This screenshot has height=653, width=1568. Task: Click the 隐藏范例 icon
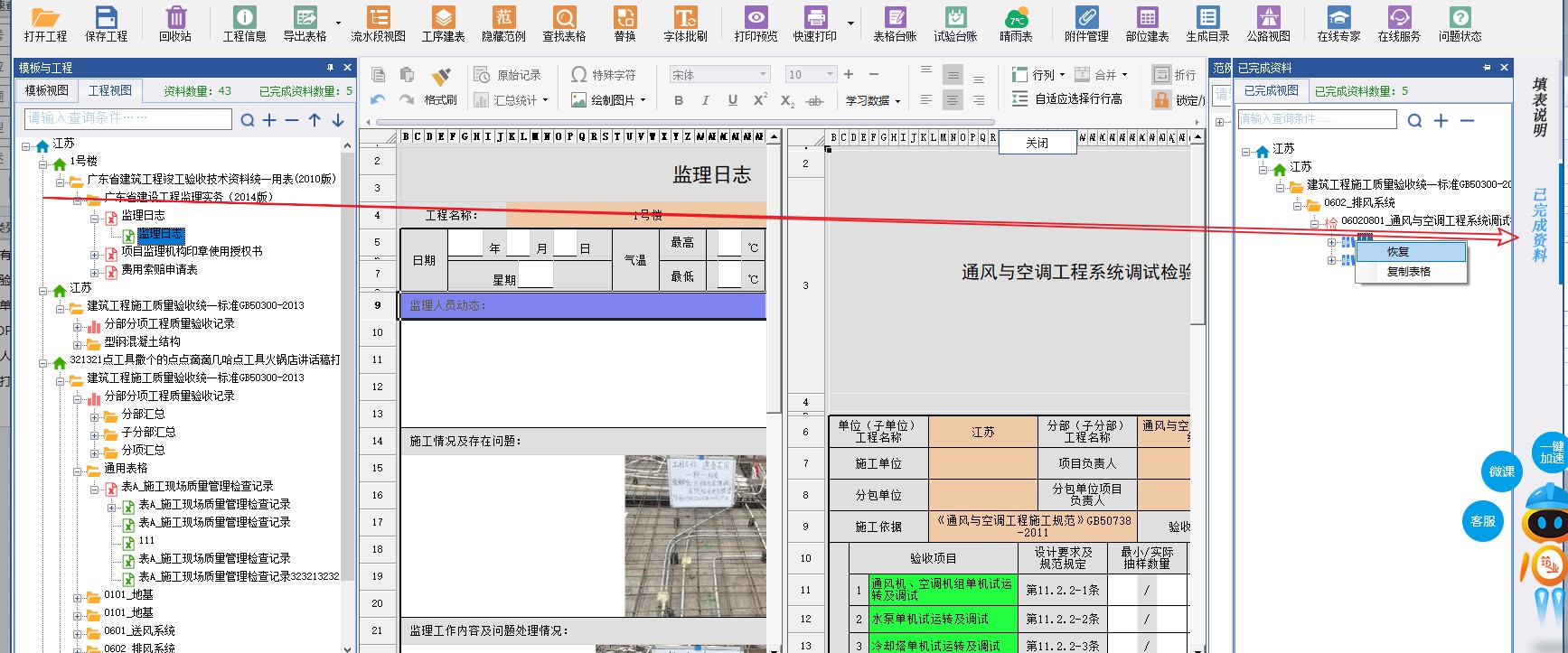[x=503, y=24]
